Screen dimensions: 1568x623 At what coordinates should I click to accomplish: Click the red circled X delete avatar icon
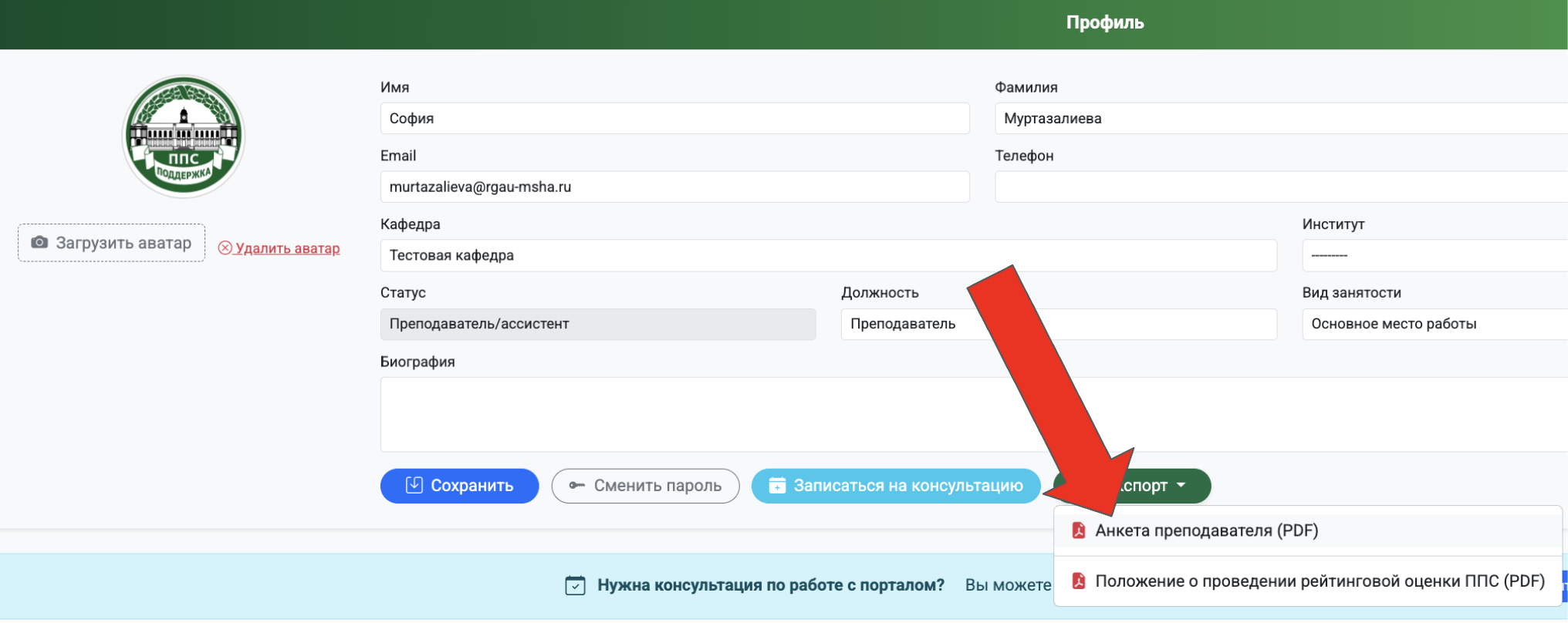(225, 248)
